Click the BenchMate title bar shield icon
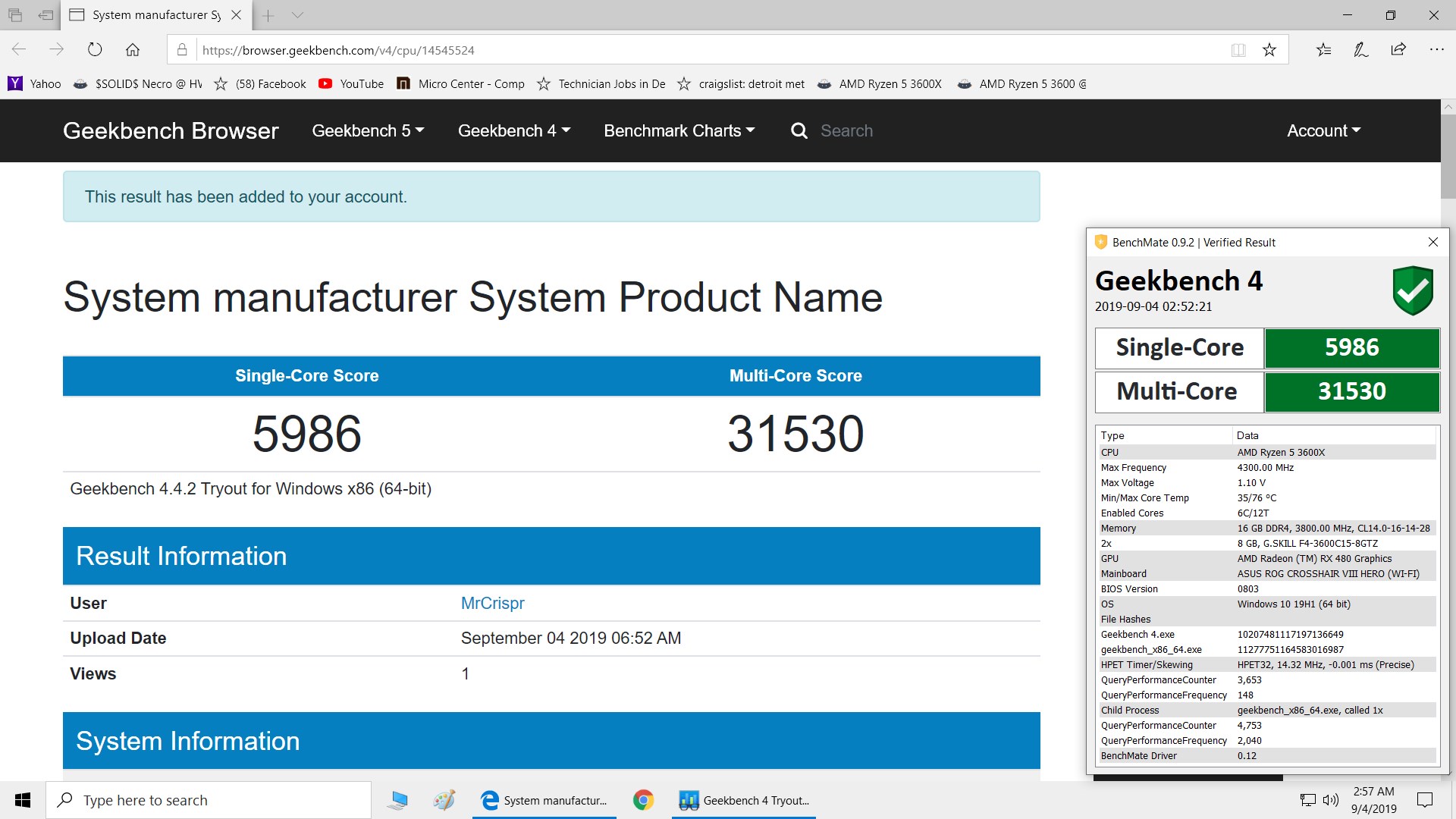1456x819 pixels. 1100,242
